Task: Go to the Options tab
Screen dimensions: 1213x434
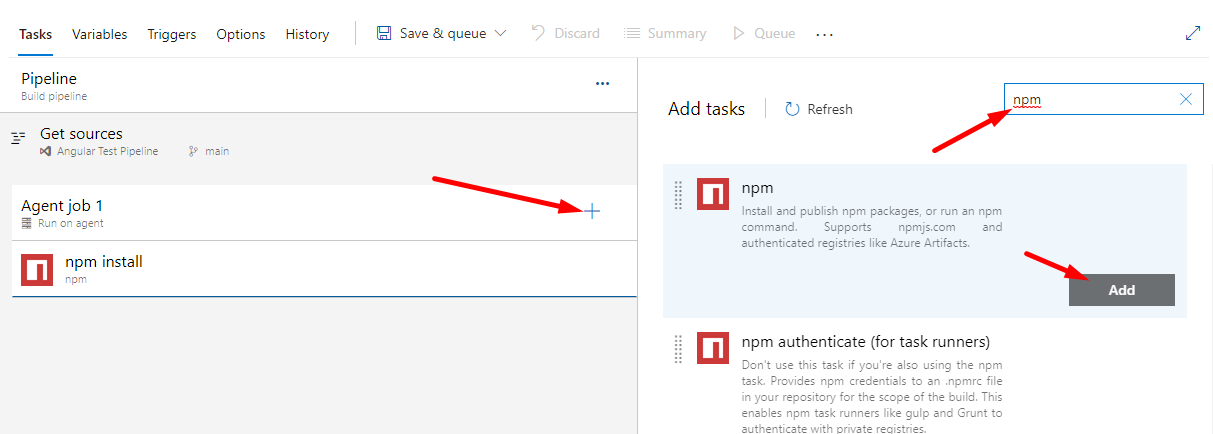Action: [x=241, y=34]
